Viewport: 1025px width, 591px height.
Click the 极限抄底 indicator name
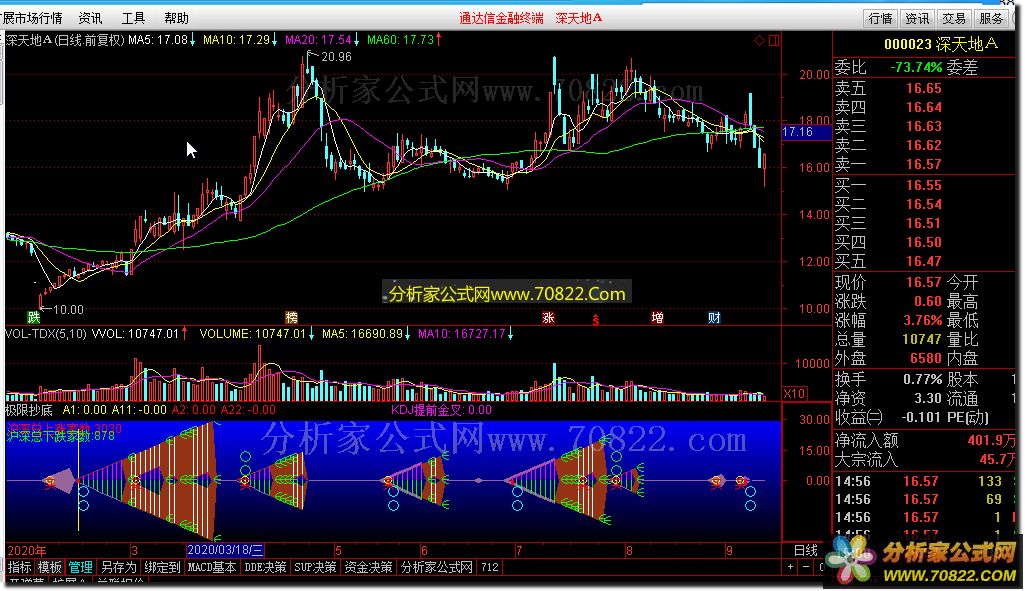tap(29, 410)
